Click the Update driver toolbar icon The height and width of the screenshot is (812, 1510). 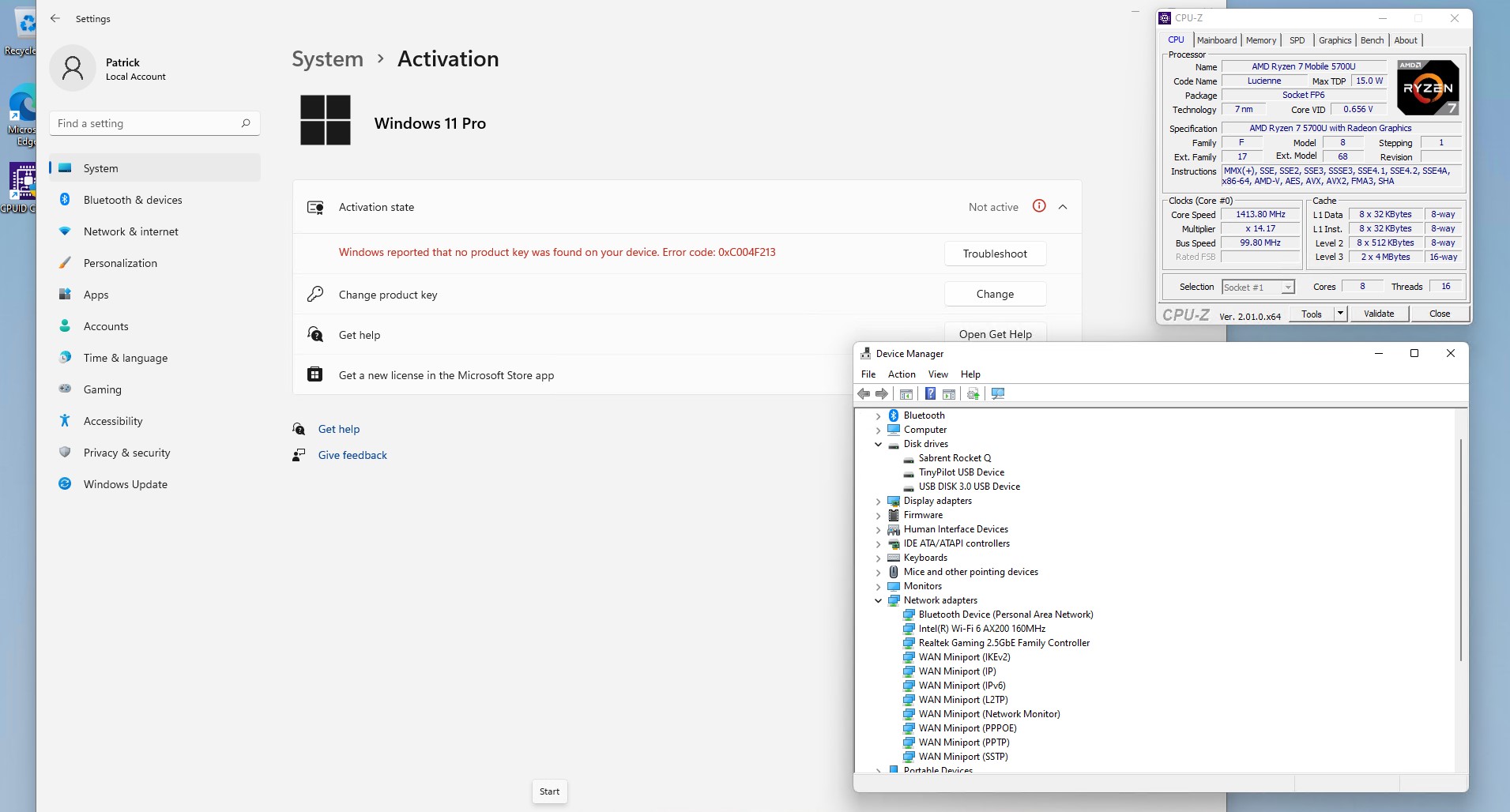[x=973, y=394]
